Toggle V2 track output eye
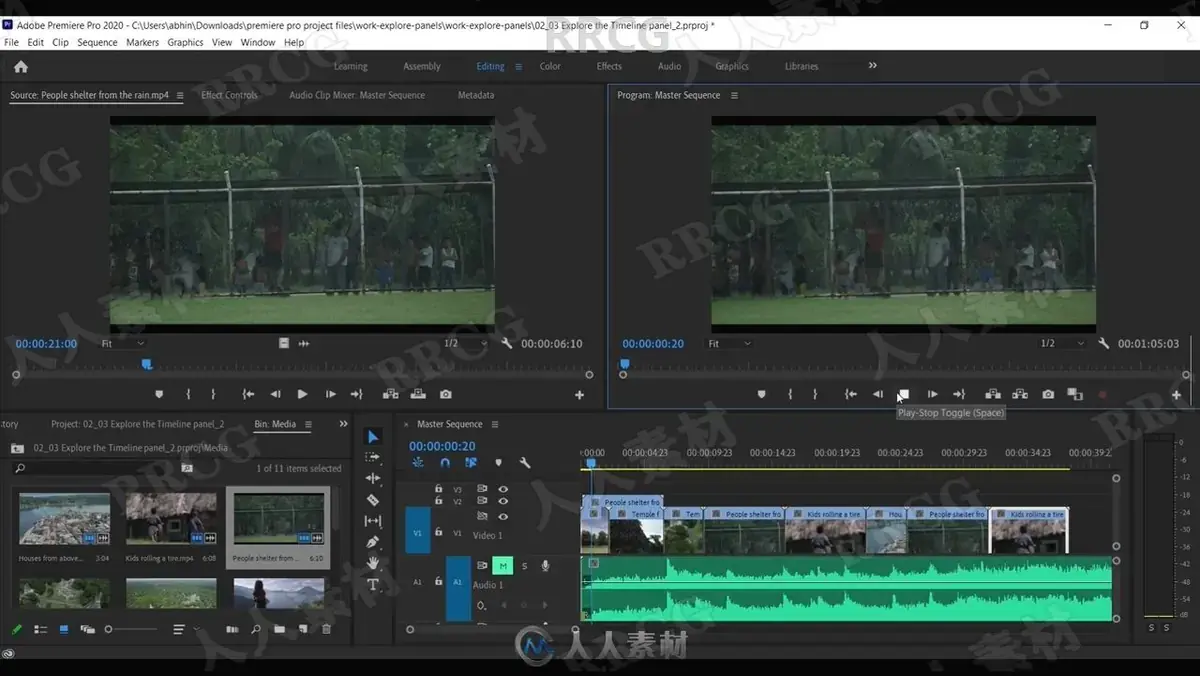Image resolution: width=1200 pixels, height=676 pixels. pyautogui.click(x=503, y=501)
